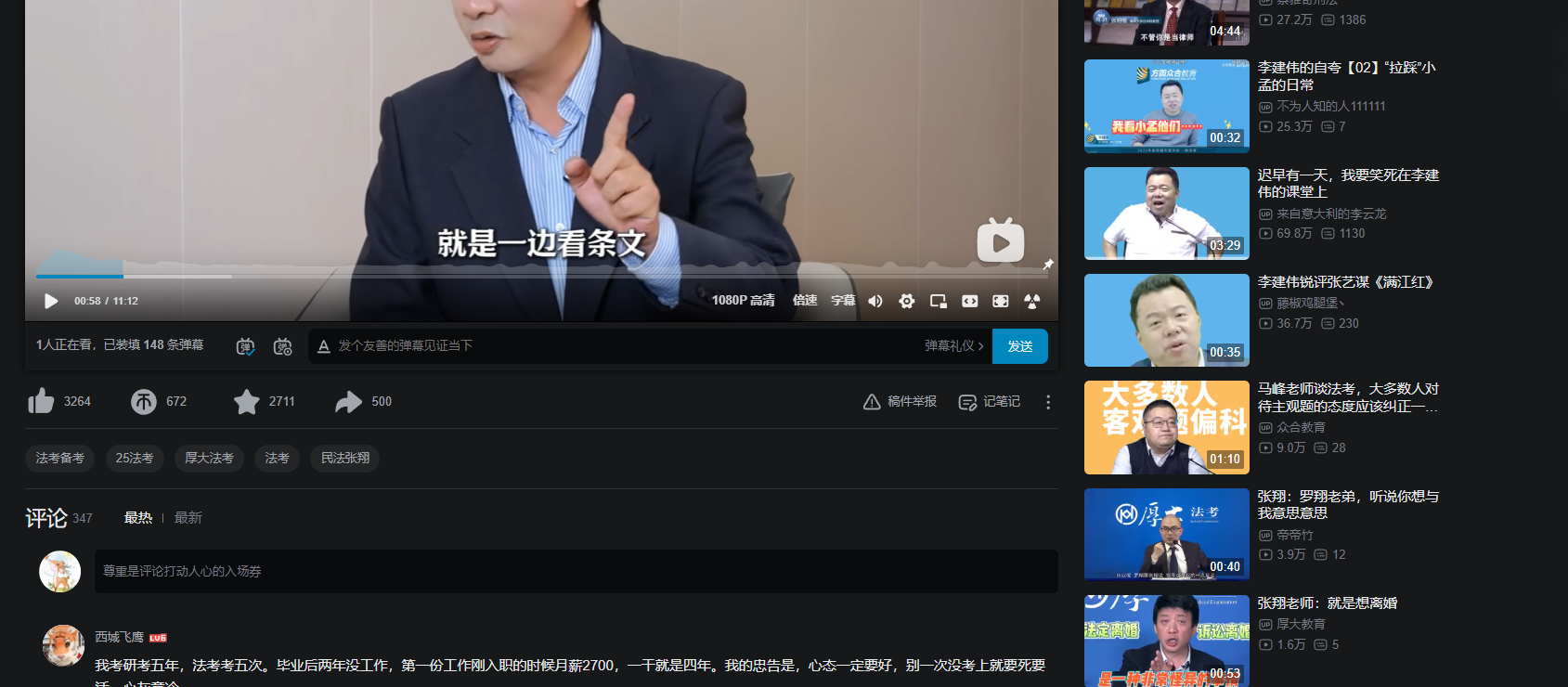Select the 法考备考 tag
This screenshot has width=1568, height=687.
click(x=59, y=458)
